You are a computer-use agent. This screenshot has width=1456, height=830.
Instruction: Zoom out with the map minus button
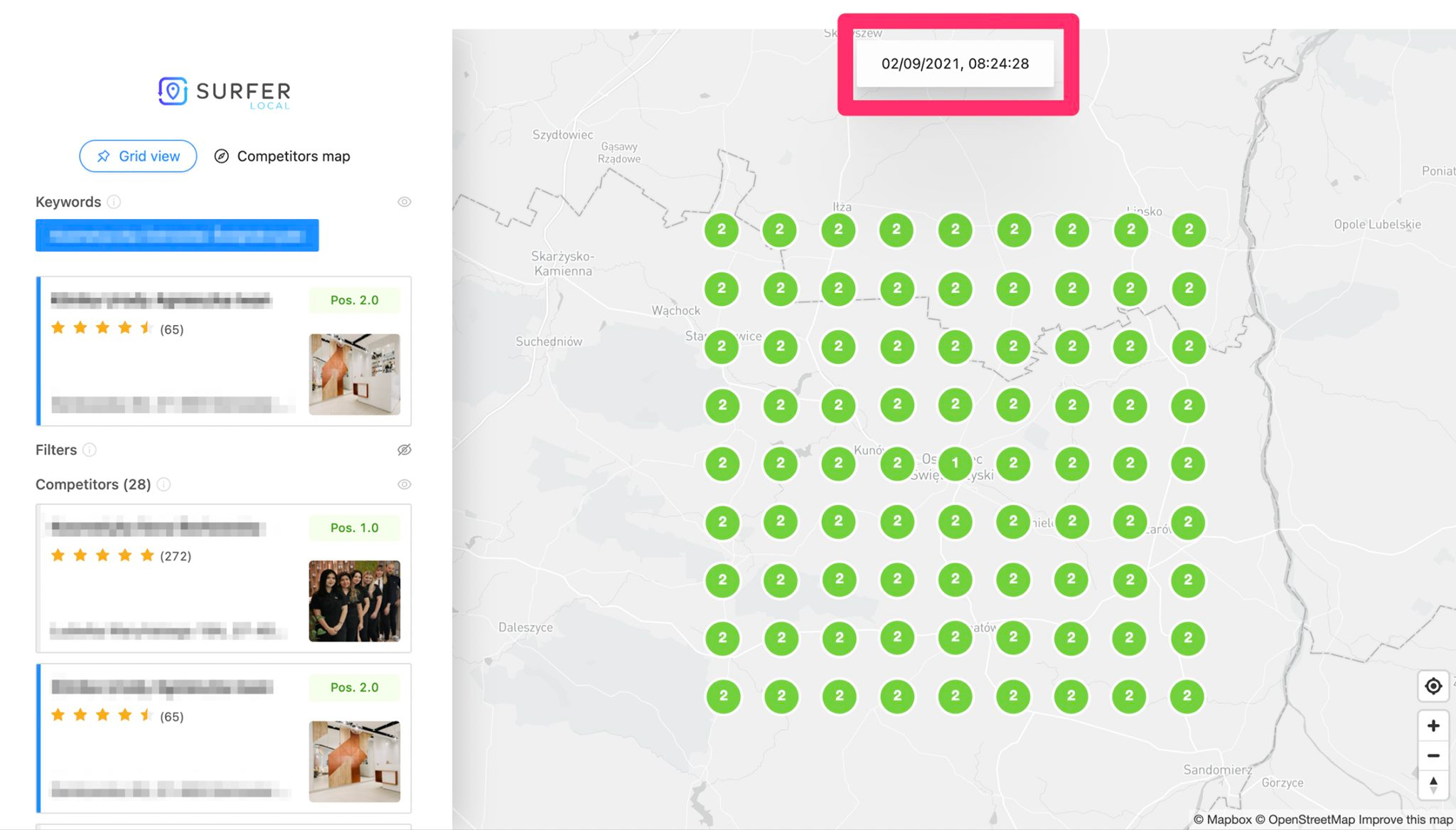click(1433, 755)
